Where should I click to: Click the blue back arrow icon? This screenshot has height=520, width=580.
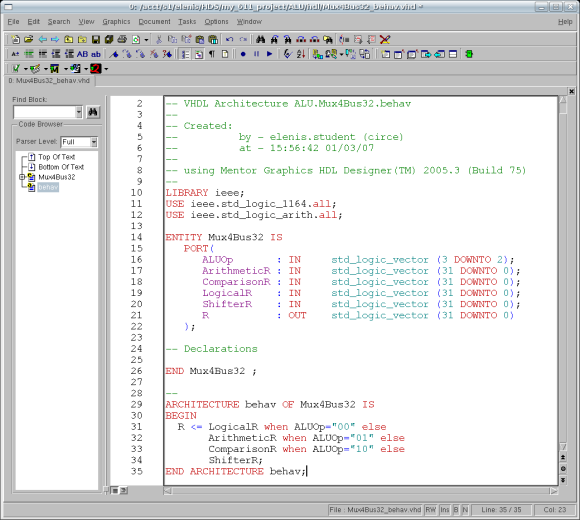42,39
